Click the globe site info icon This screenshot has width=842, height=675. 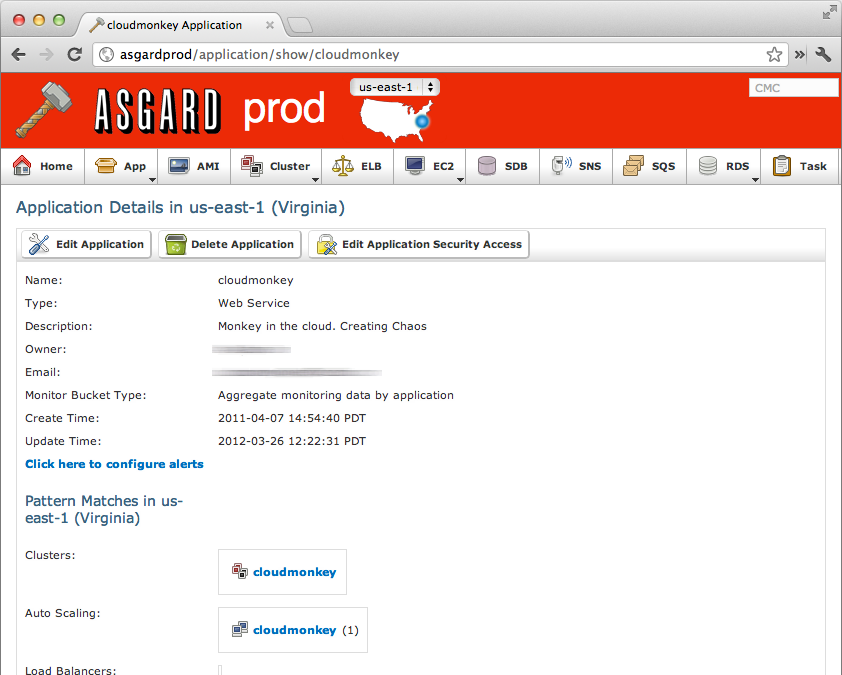click(x=106, y=54)
